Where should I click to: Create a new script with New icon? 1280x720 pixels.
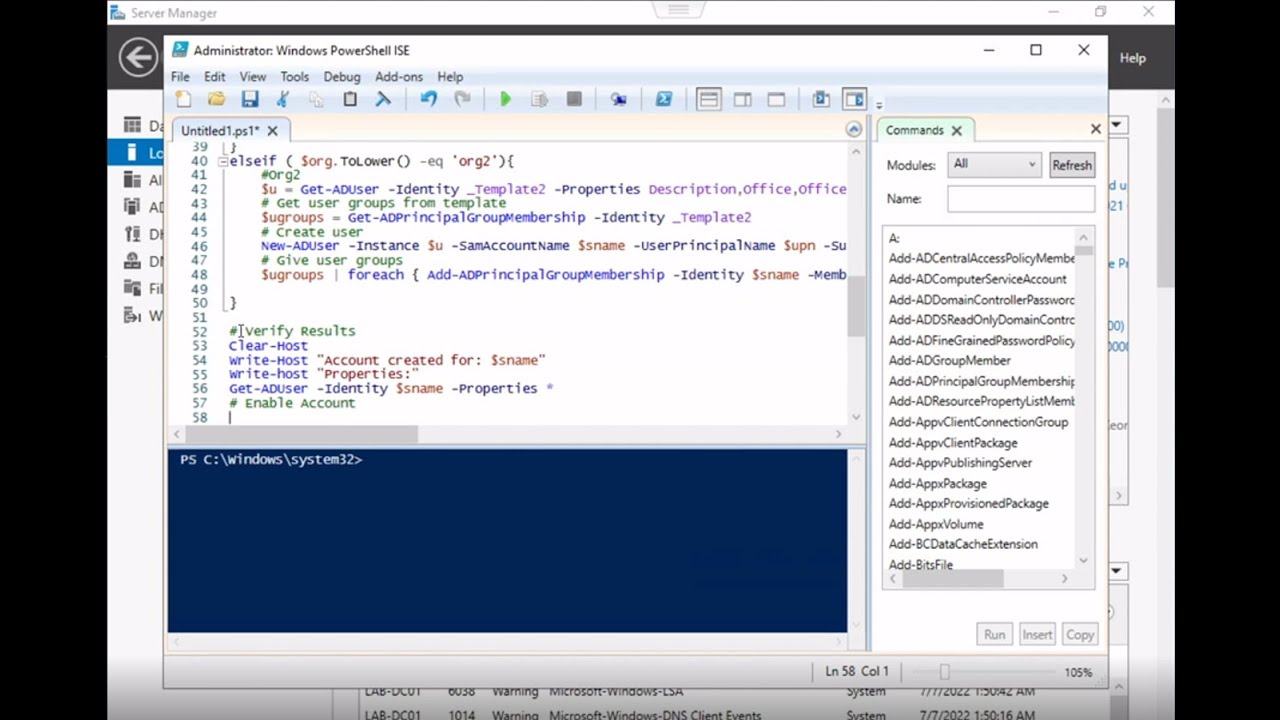point(183,99)
